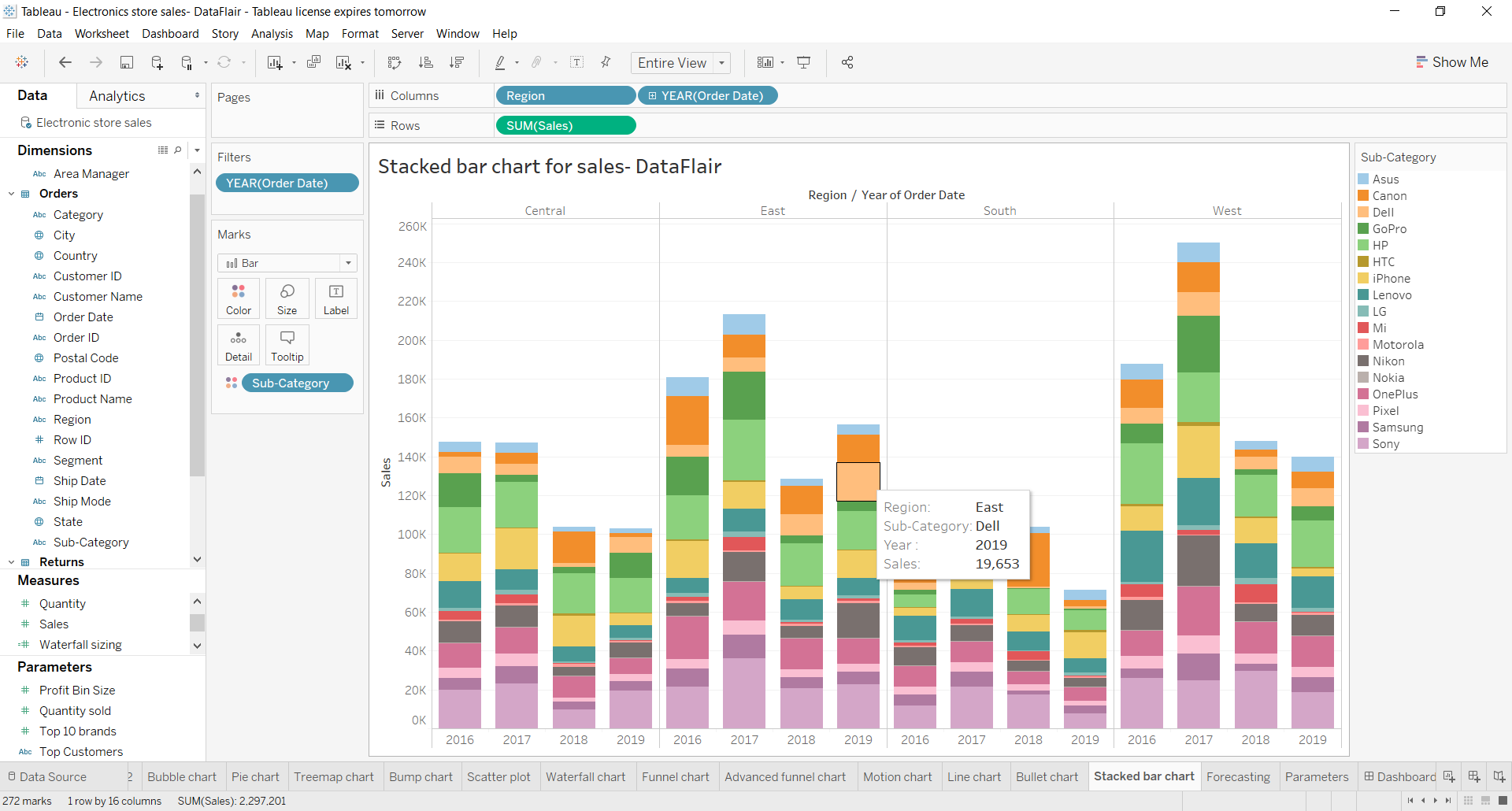Screen dimensions: 1512x811
Task: Open the Data Source tab
Action: tap(47, 777)
